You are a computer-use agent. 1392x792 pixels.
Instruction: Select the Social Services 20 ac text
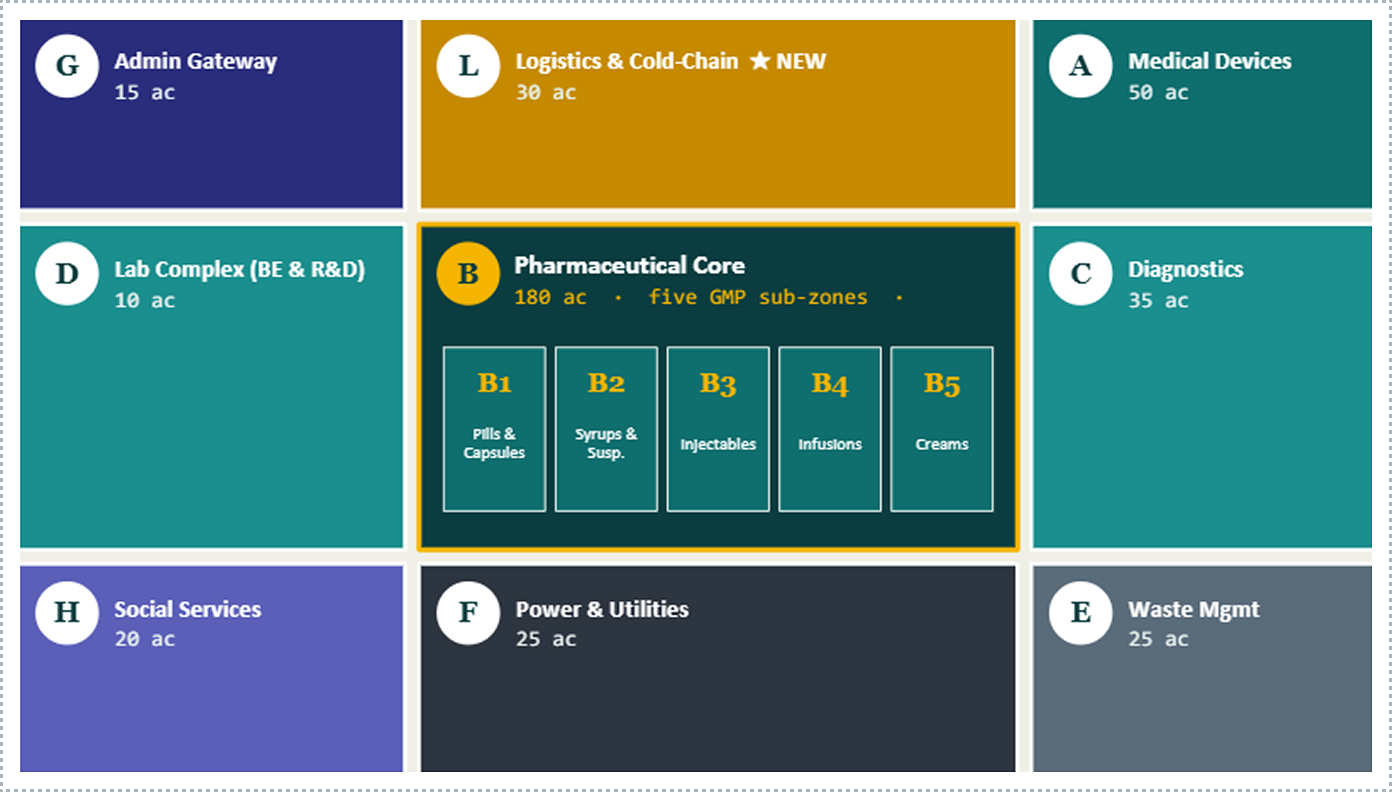(144, 639)
